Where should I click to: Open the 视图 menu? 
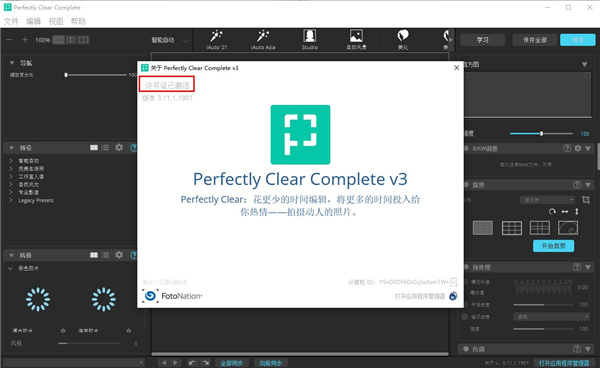click(56, 21)
